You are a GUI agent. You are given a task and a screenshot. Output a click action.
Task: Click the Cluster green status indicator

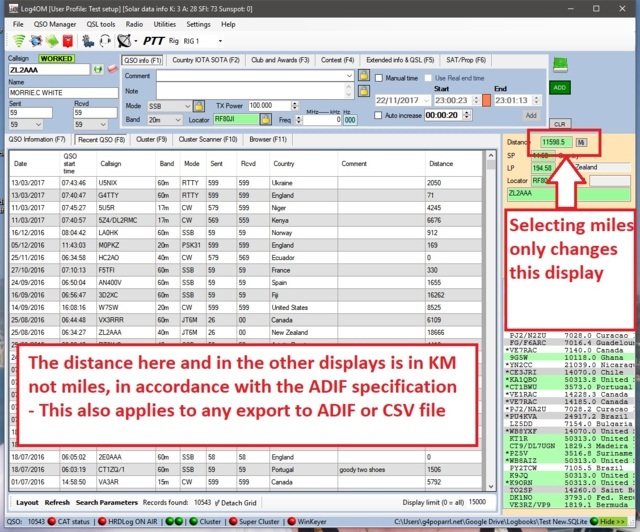click(x=193, y=521)
